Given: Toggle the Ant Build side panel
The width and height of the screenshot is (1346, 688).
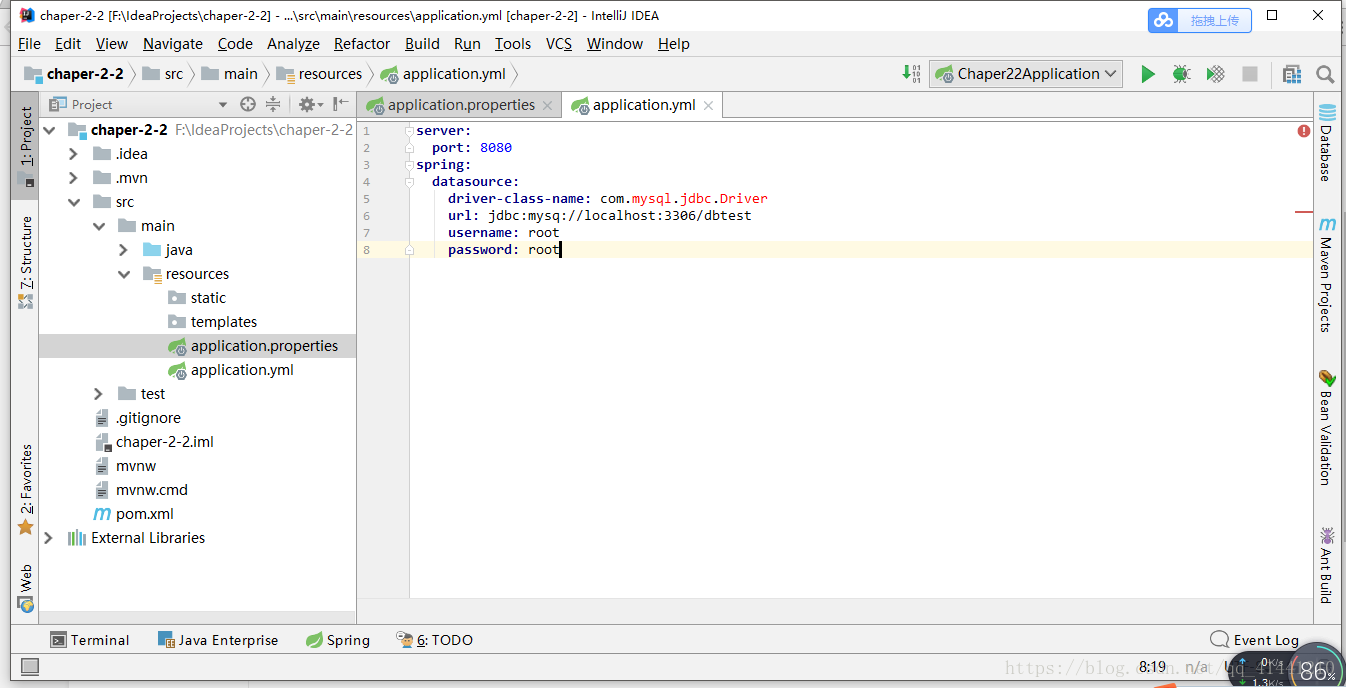Looking at the screenshot, I should tap(1327, 565).
